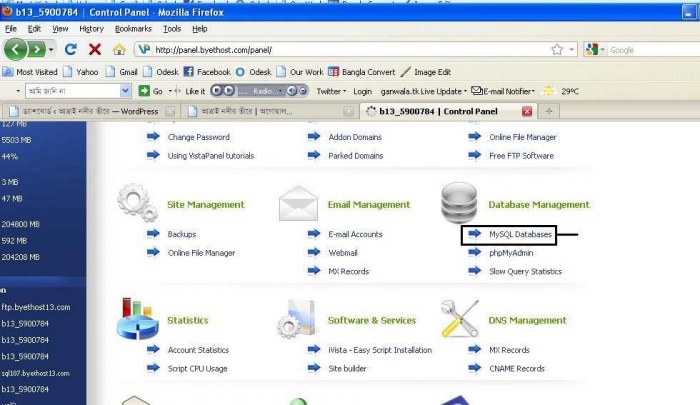Open the Edit menu
The height and width of the screenshot is (405, 700).
point(34,29)
